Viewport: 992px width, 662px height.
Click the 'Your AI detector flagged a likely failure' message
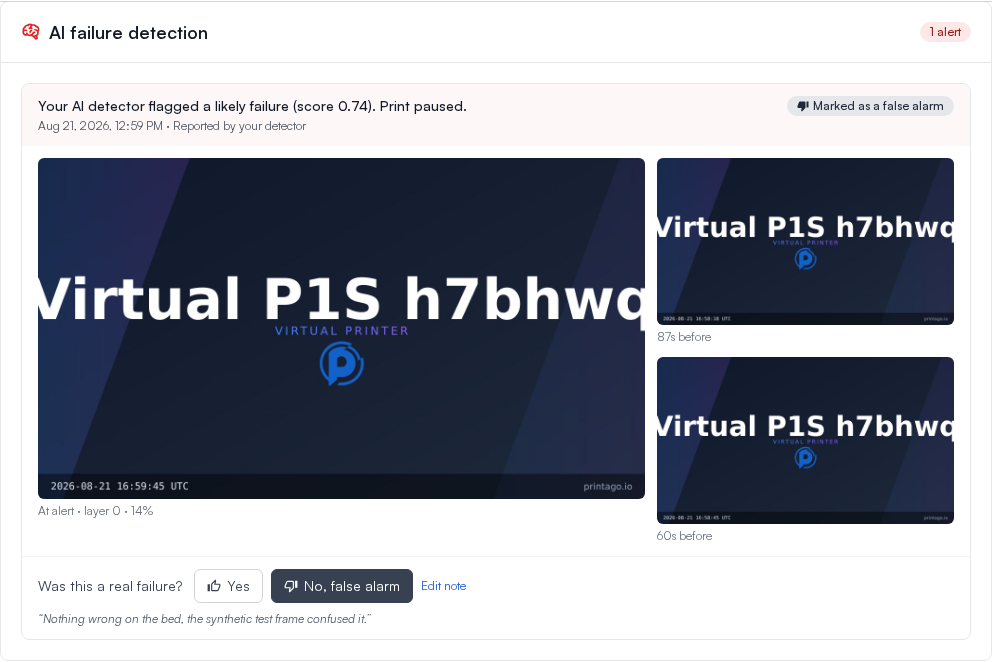point(252,106)
